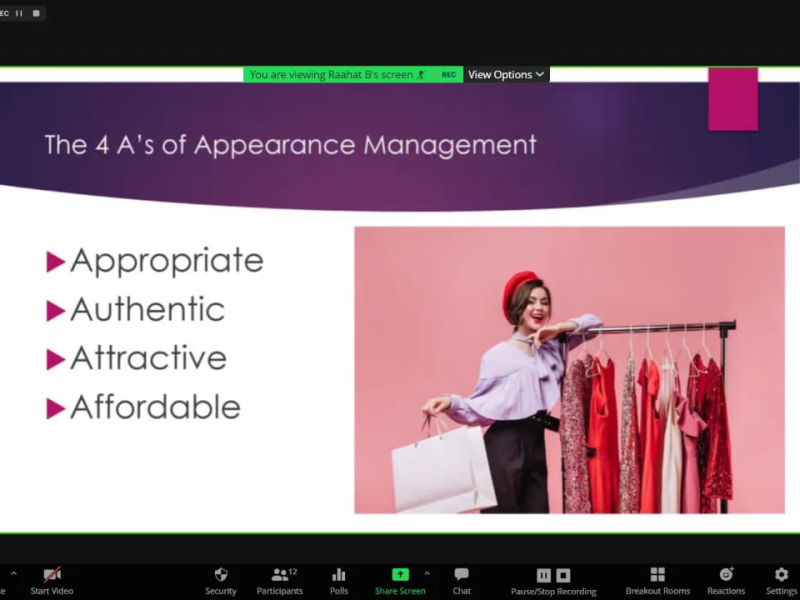Open the Security shield menu
The image size is (800, 600).
click(x=221, y=575)
